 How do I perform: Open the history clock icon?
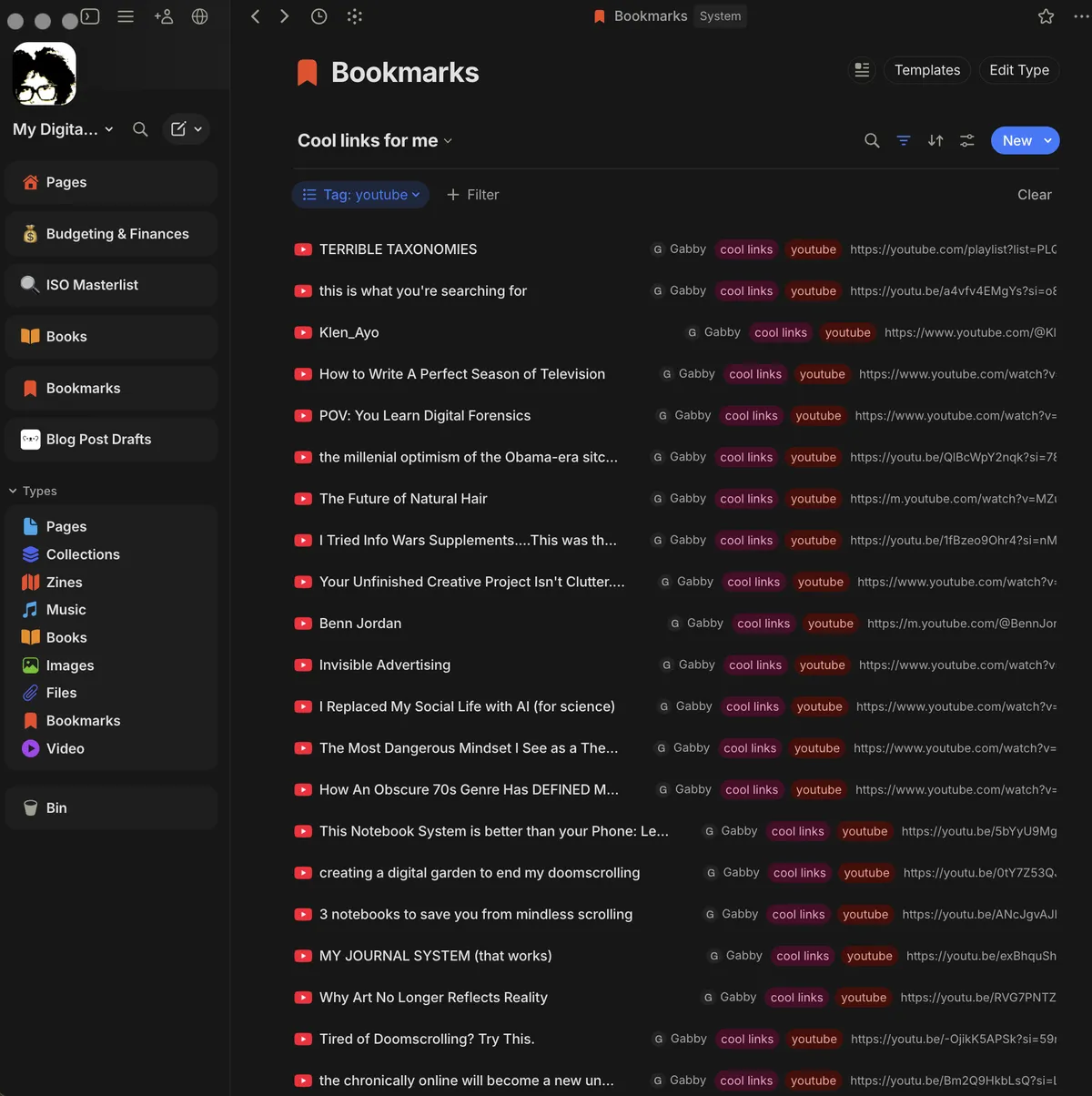tap(318, 16)
